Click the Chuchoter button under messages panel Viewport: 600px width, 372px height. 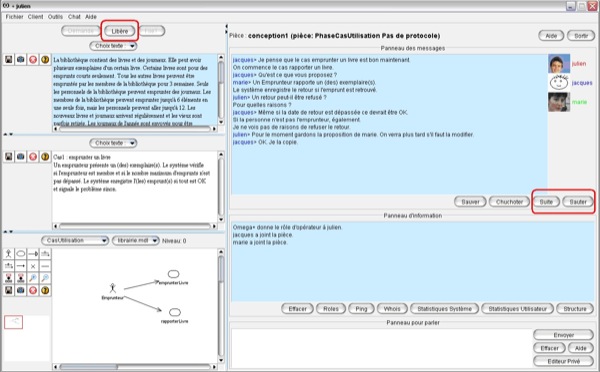[x=509, y=202]
